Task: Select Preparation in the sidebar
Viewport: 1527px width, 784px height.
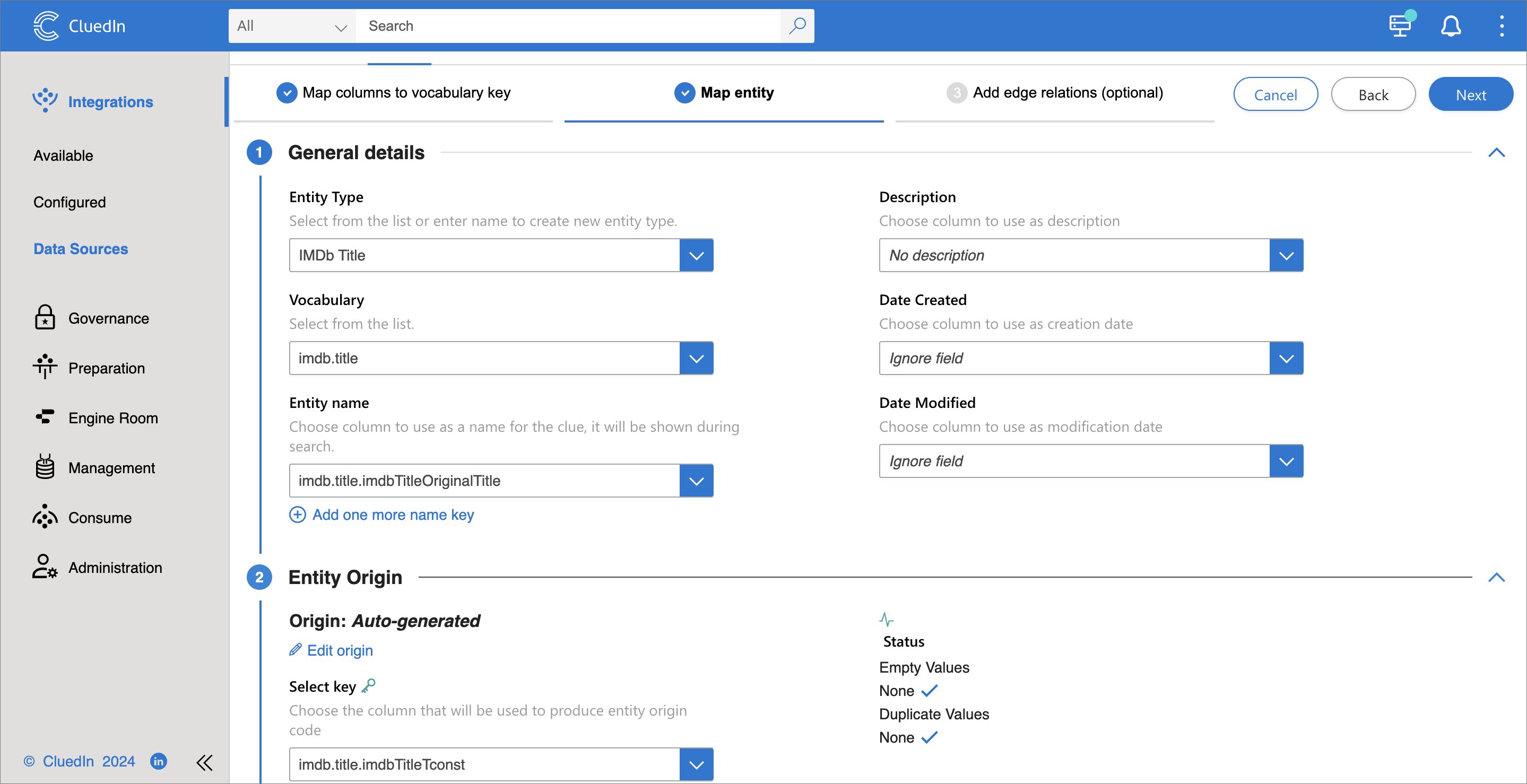Action: pyautogui.click(x=106, y=368)
